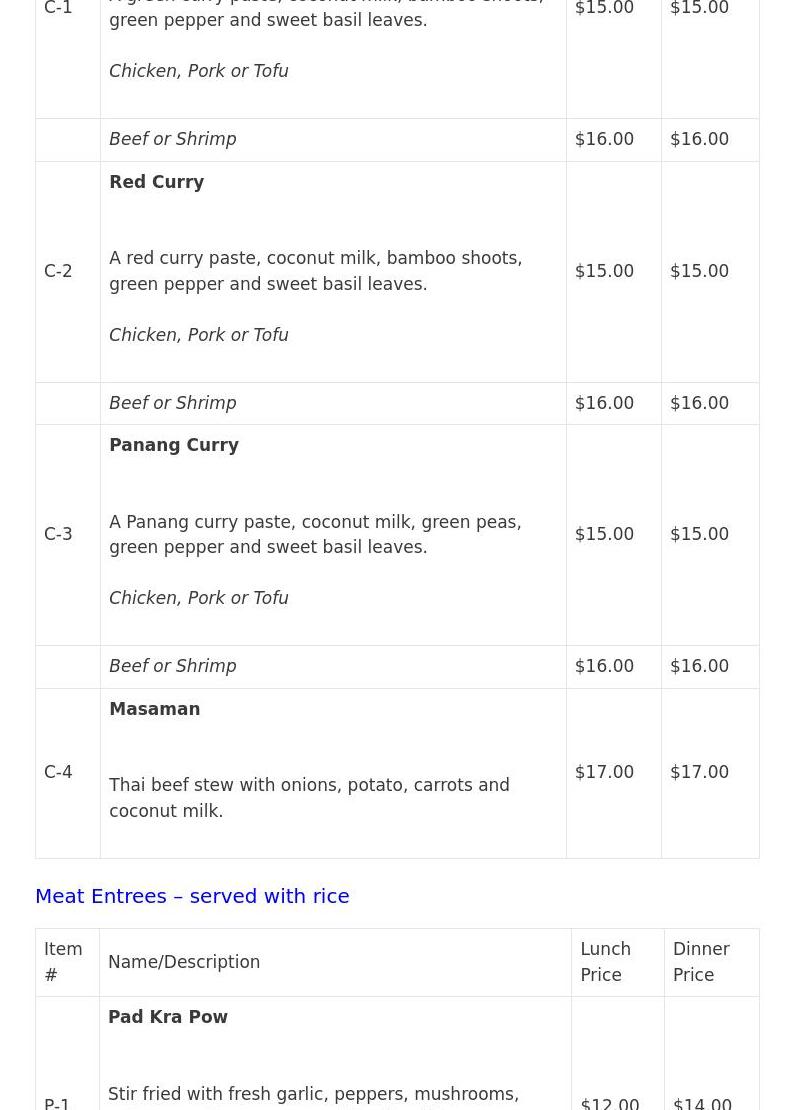Click the Panang Curry description text
Image resolution: width=790 pixels, height=1110 pixels.
click(x=315, y=534)
